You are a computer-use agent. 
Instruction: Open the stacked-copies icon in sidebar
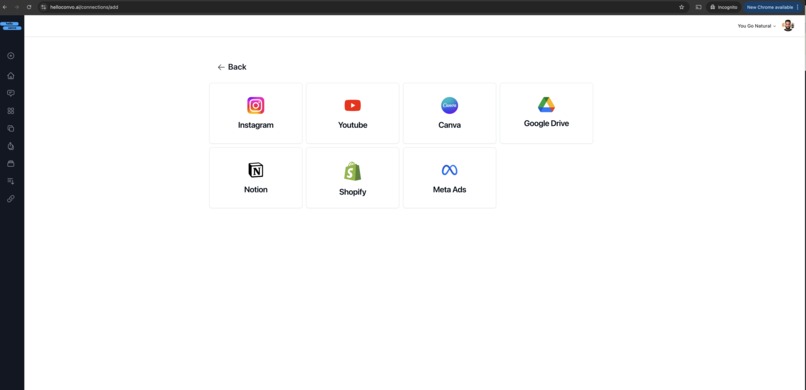[11, 128]
